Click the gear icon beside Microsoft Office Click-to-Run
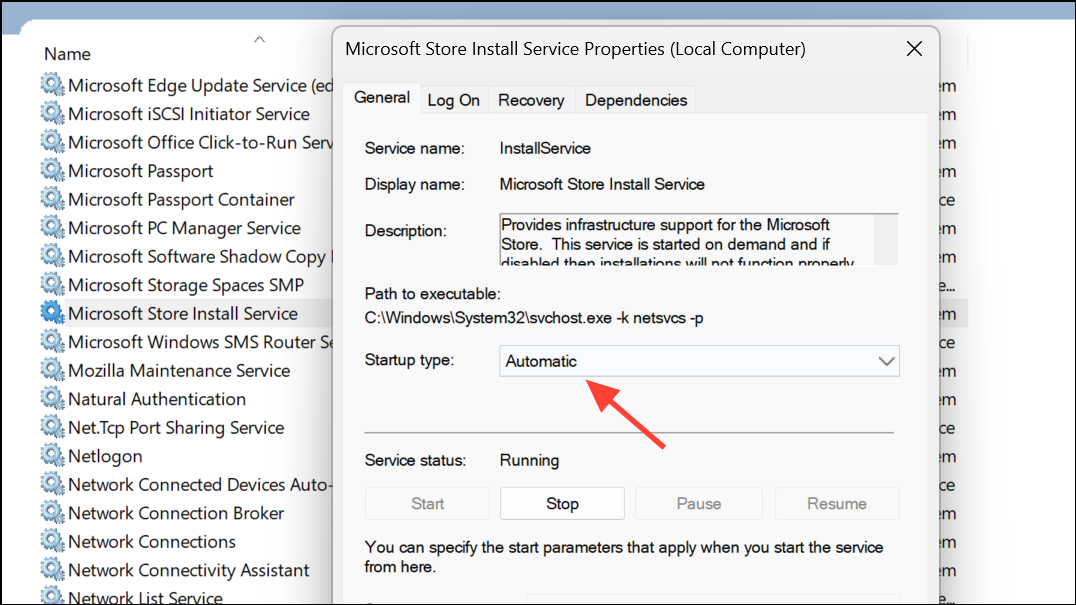The height and width of the screenshot is (605, 1076). pos(52,141)
